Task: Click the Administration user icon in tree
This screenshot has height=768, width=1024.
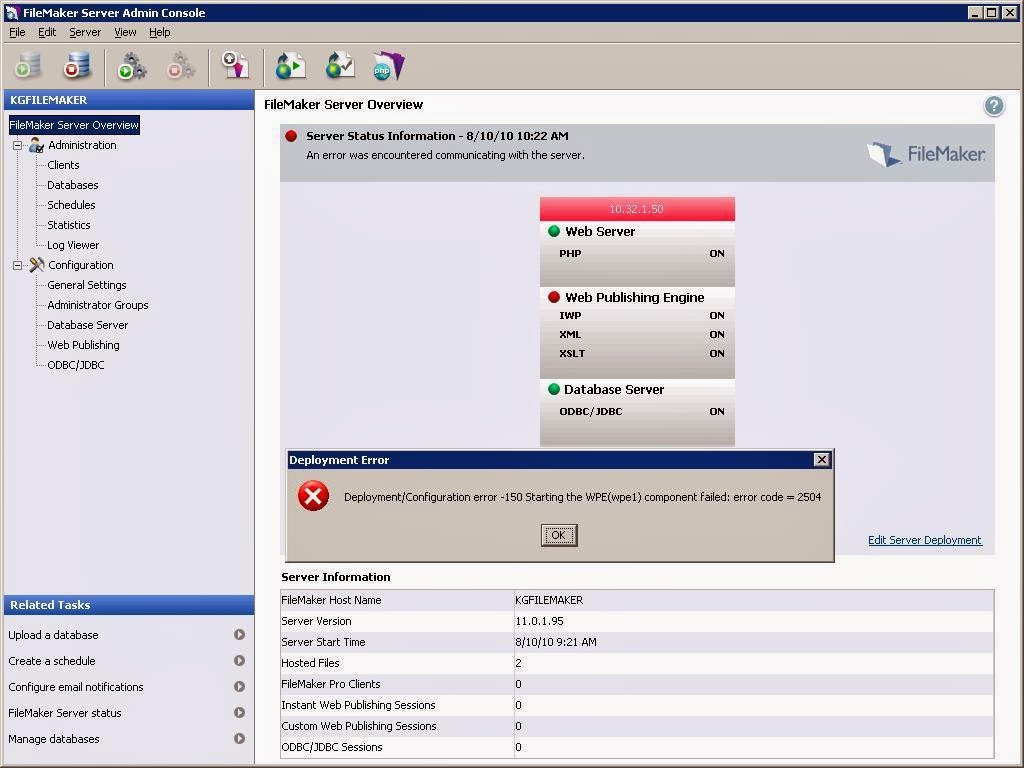Action: 37,145
